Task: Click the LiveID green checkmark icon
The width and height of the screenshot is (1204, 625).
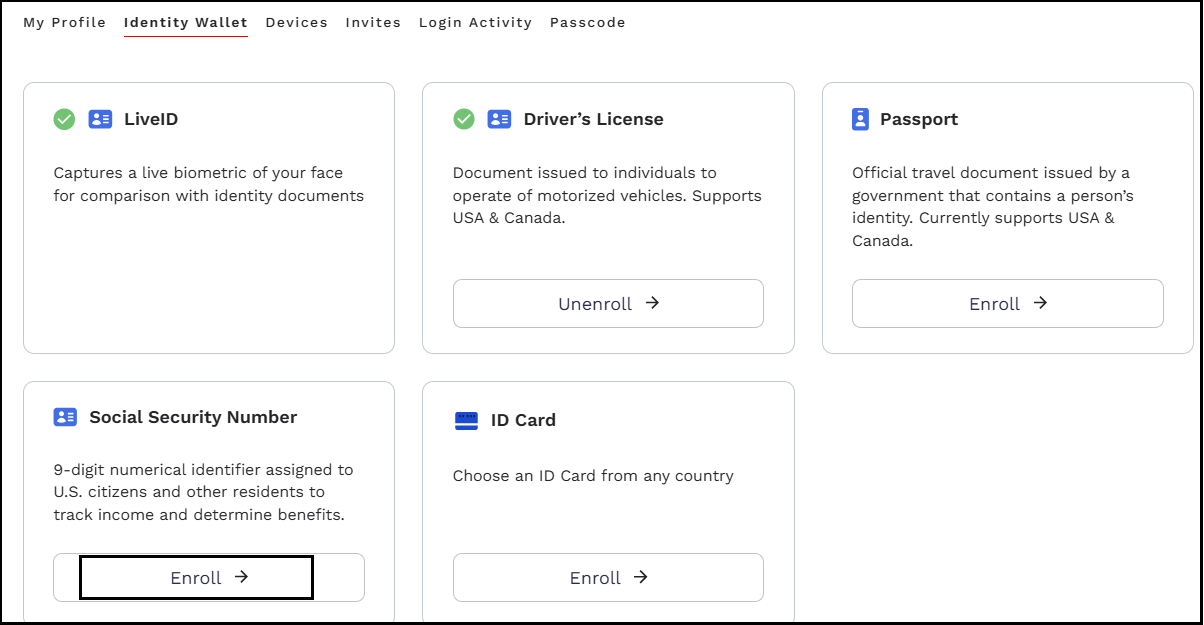Action: coord(64,119)
